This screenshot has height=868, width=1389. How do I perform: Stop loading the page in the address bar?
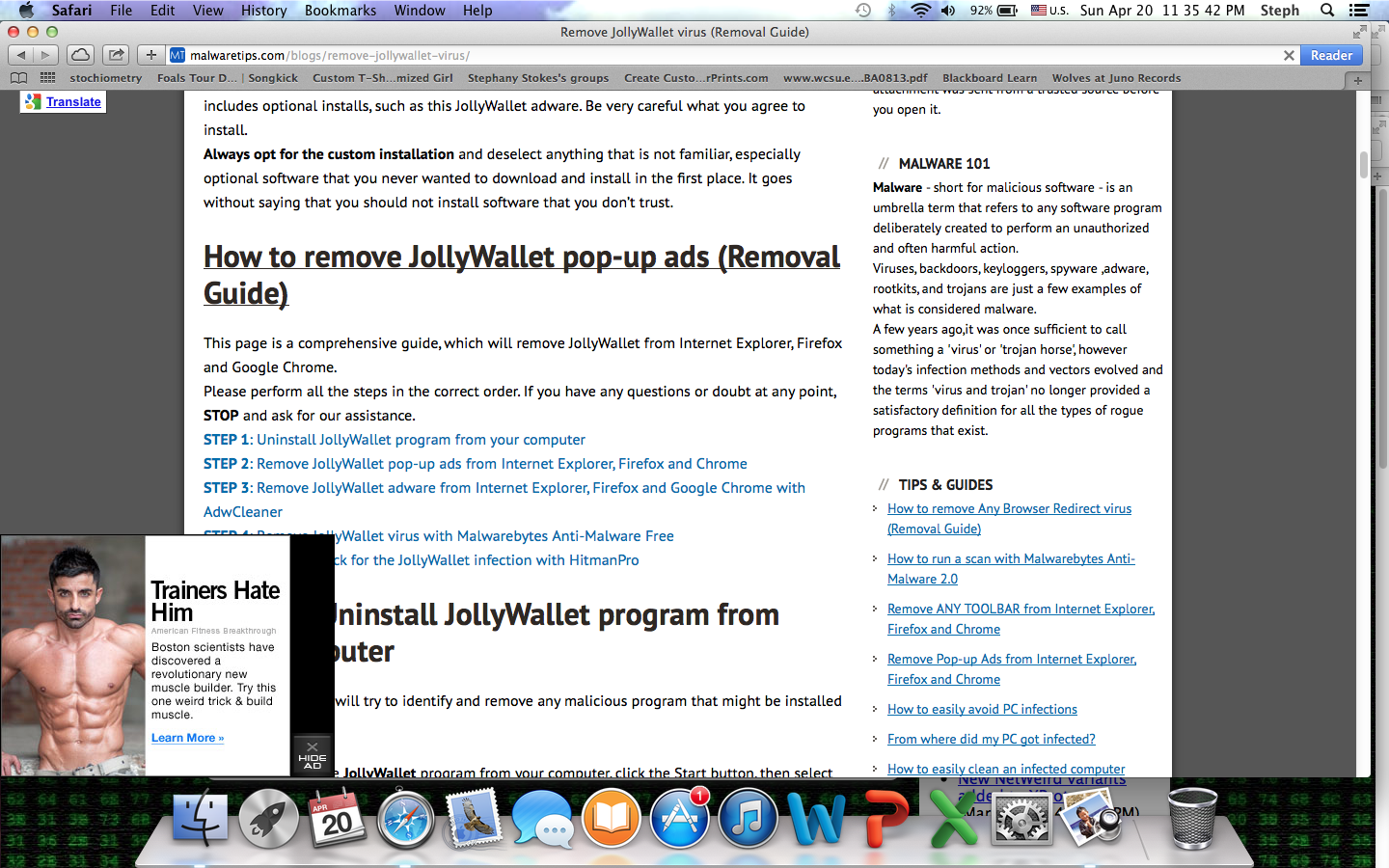[1289, 56]
